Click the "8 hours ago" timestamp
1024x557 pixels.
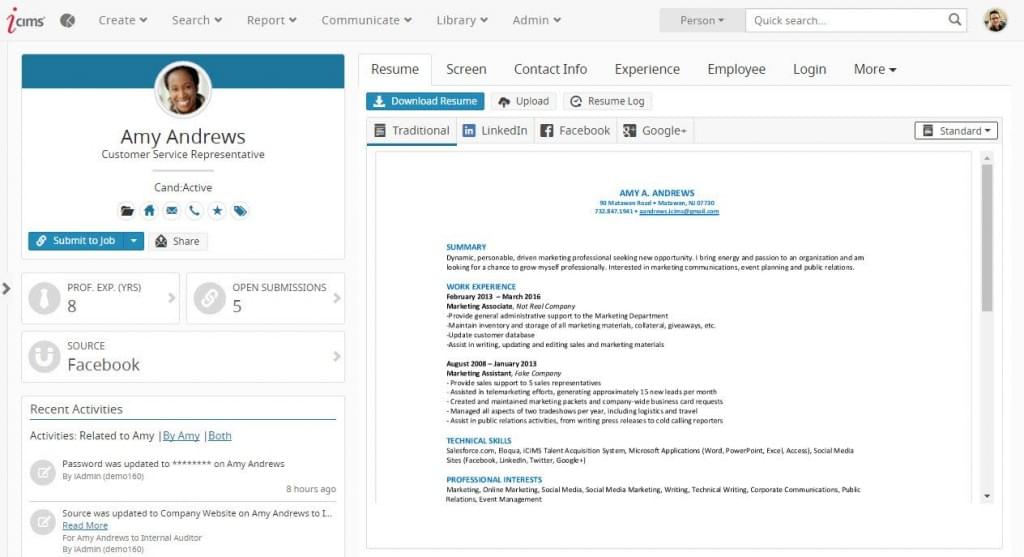(x=311, y=489)
